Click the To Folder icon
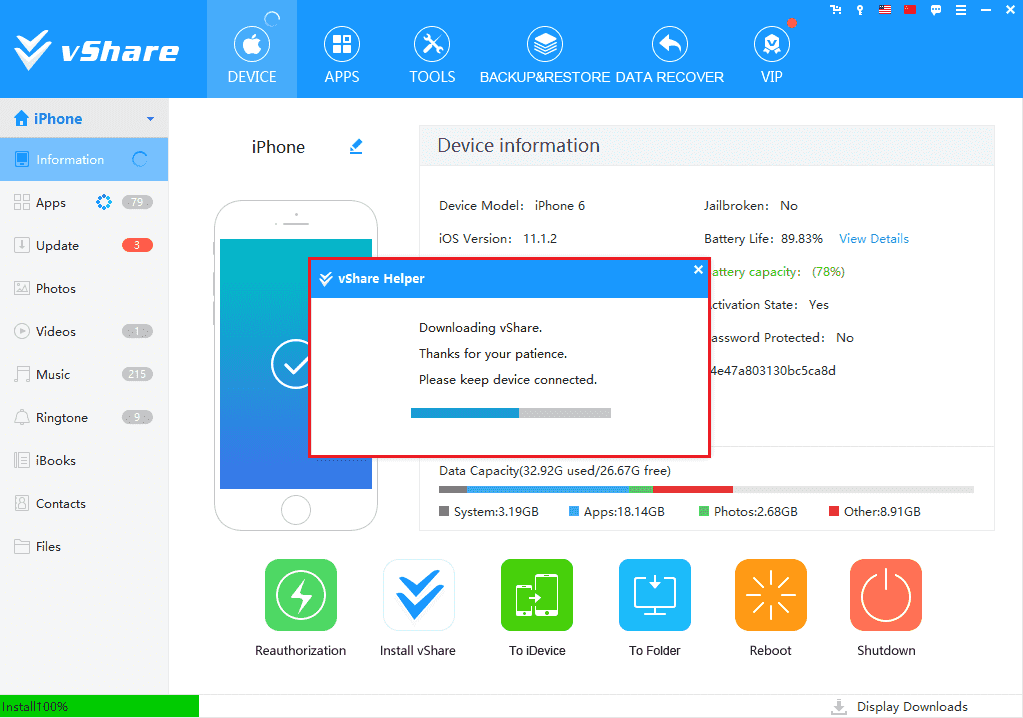 point(654,595)
